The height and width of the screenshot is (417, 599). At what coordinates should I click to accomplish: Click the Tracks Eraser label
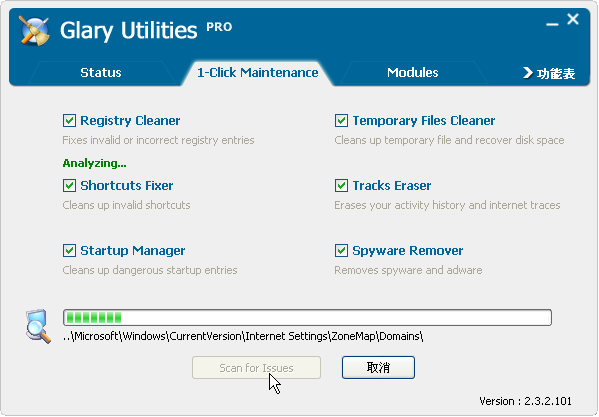[x=392, y=186]
